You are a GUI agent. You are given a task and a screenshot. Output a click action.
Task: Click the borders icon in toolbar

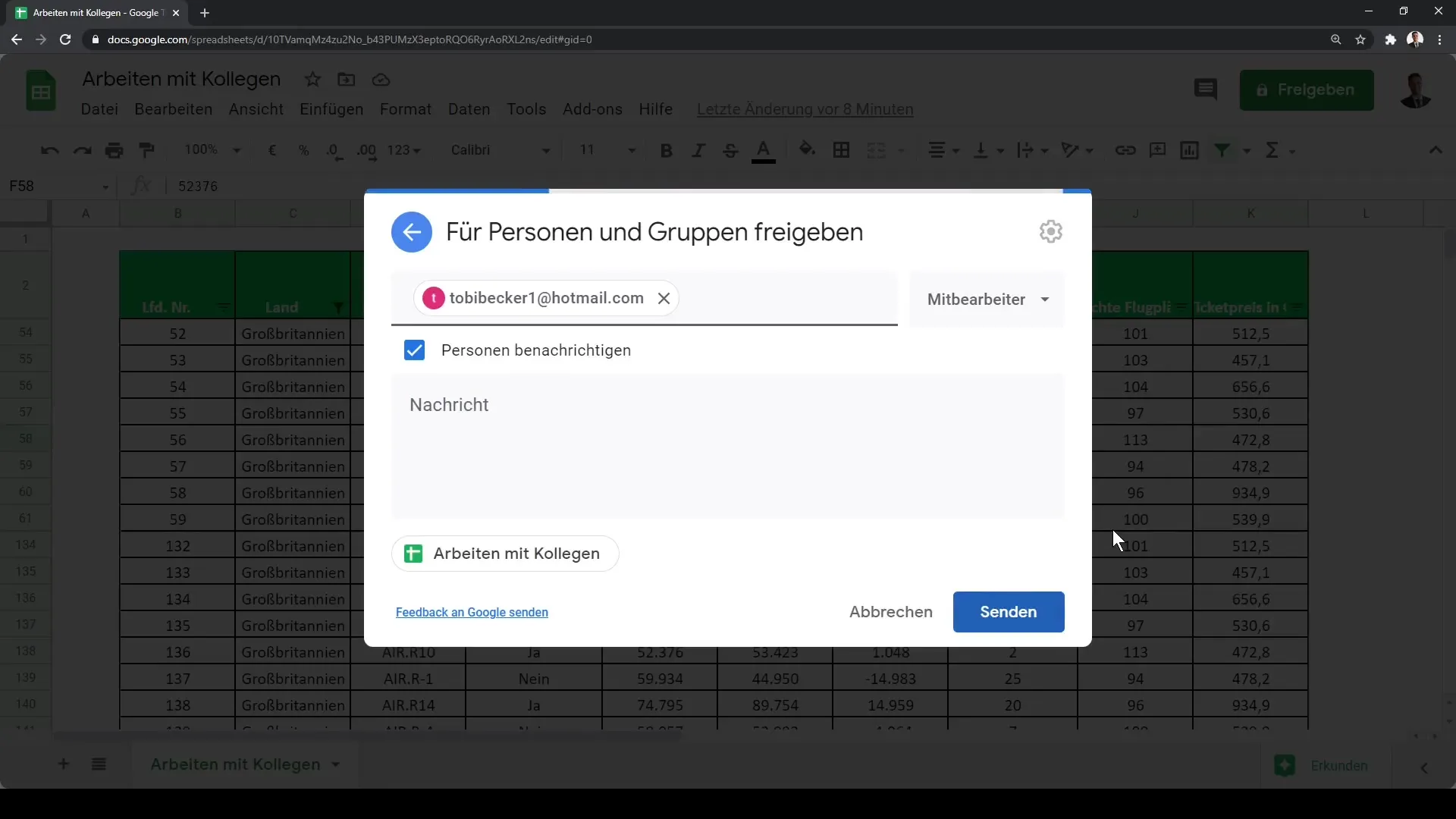pos(842,150)
